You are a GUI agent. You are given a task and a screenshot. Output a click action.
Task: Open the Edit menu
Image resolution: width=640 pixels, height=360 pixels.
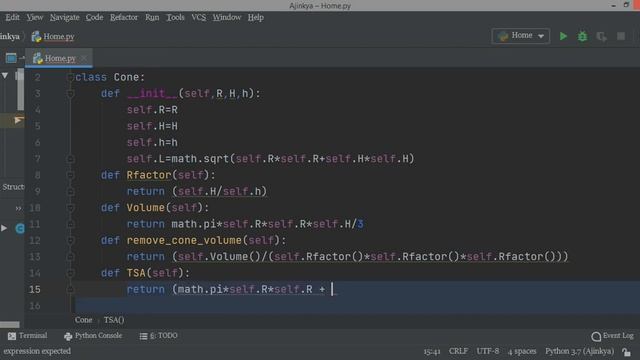tap(12, 17)
